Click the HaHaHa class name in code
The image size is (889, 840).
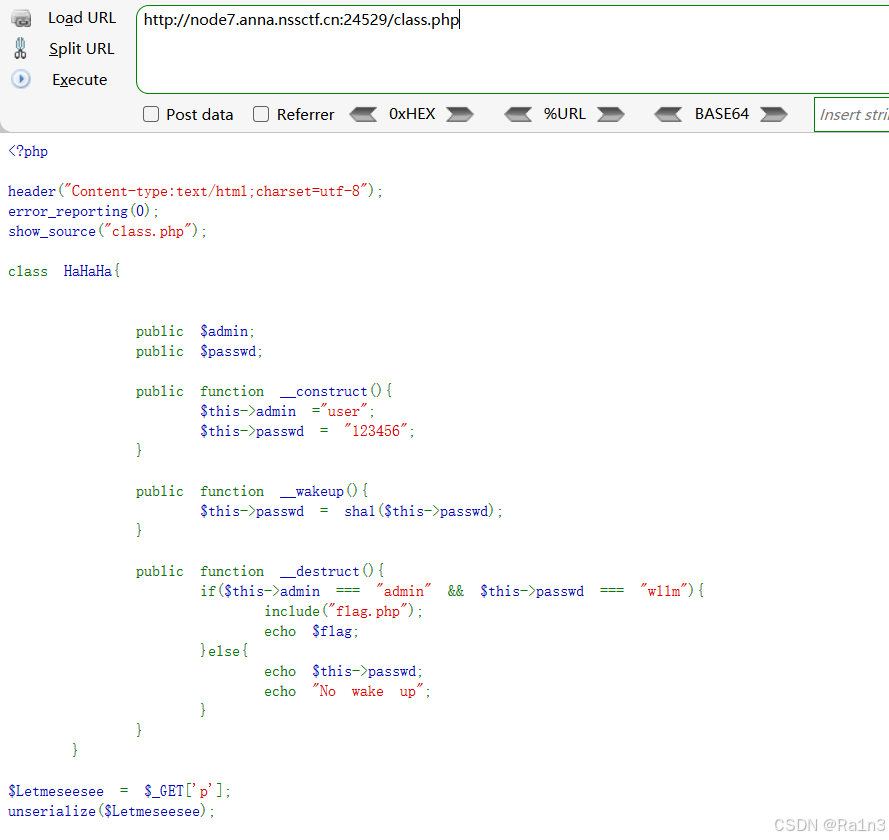[x=87, y=270]
